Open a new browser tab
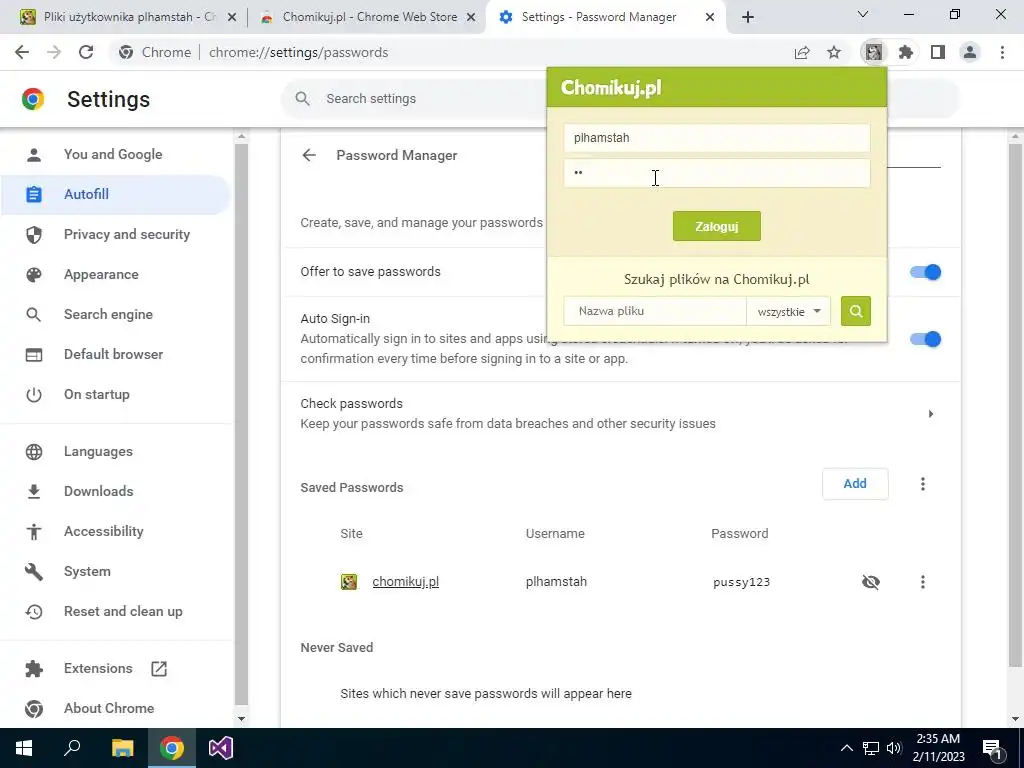This screenshot has width=1024, height=768. click(x=748, y=18)
